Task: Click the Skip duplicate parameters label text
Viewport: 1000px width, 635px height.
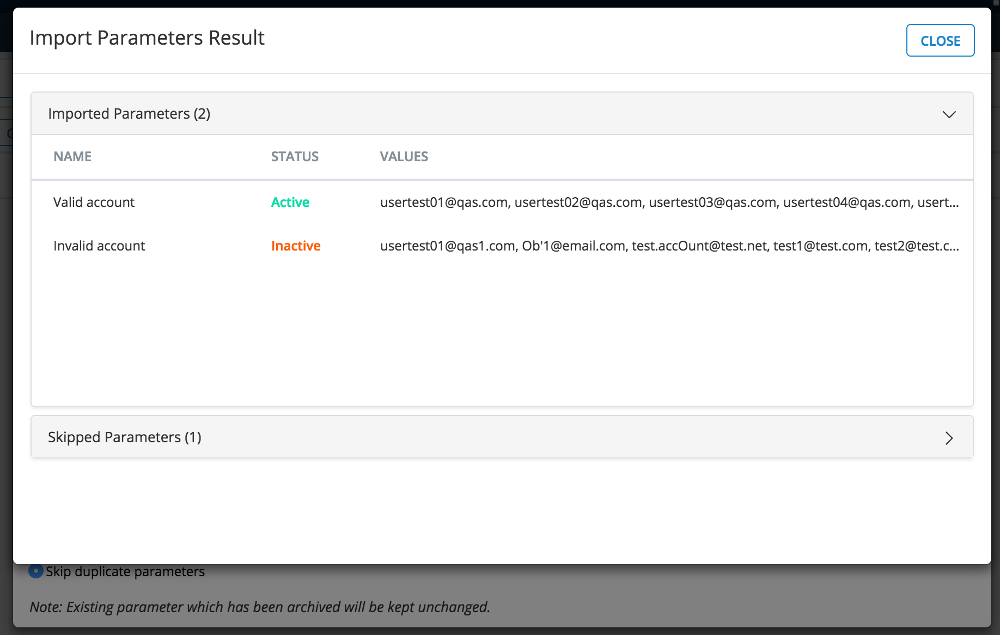Action: pos(125,572)
